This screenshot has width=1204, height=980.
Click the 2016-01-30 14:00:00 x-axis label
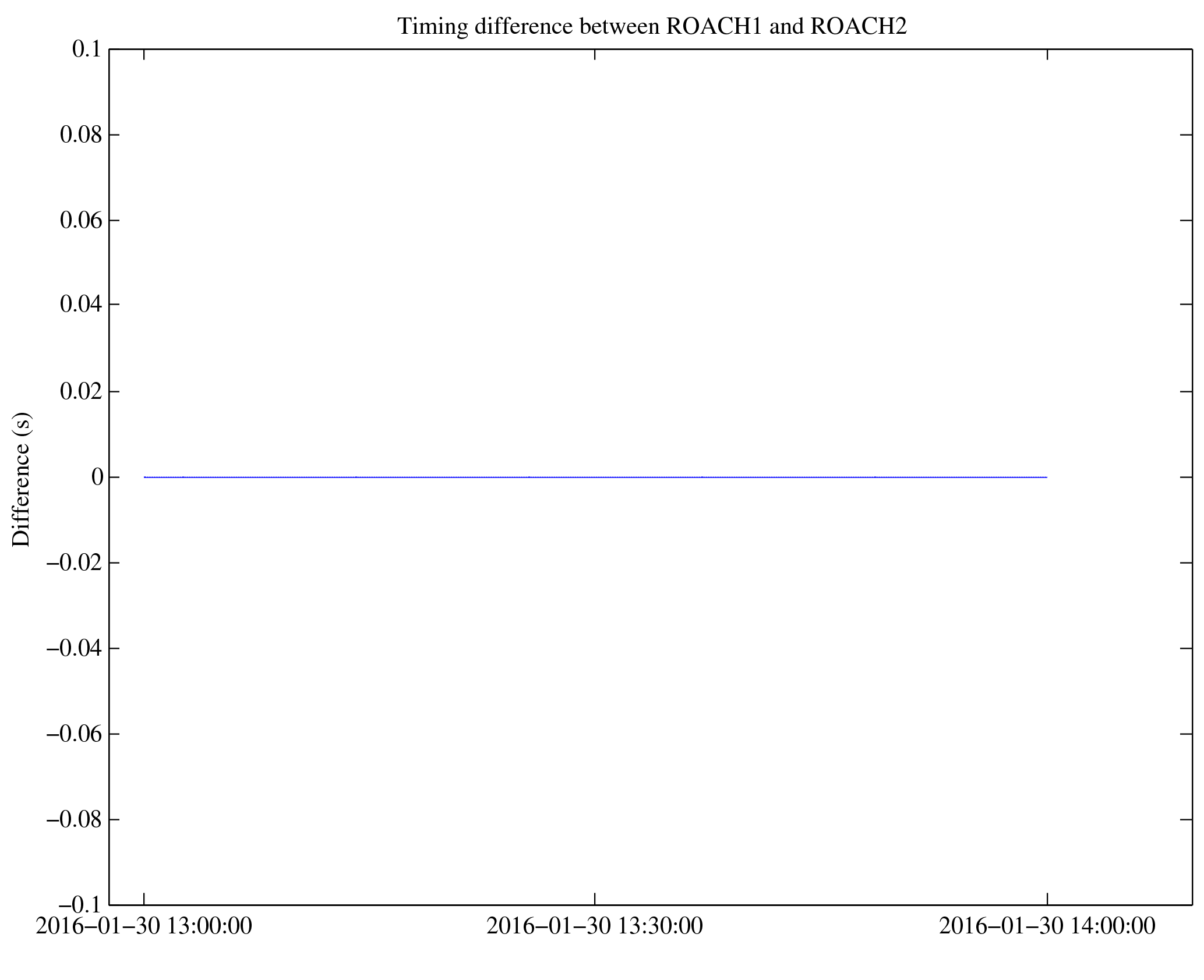coord(1047,926)
